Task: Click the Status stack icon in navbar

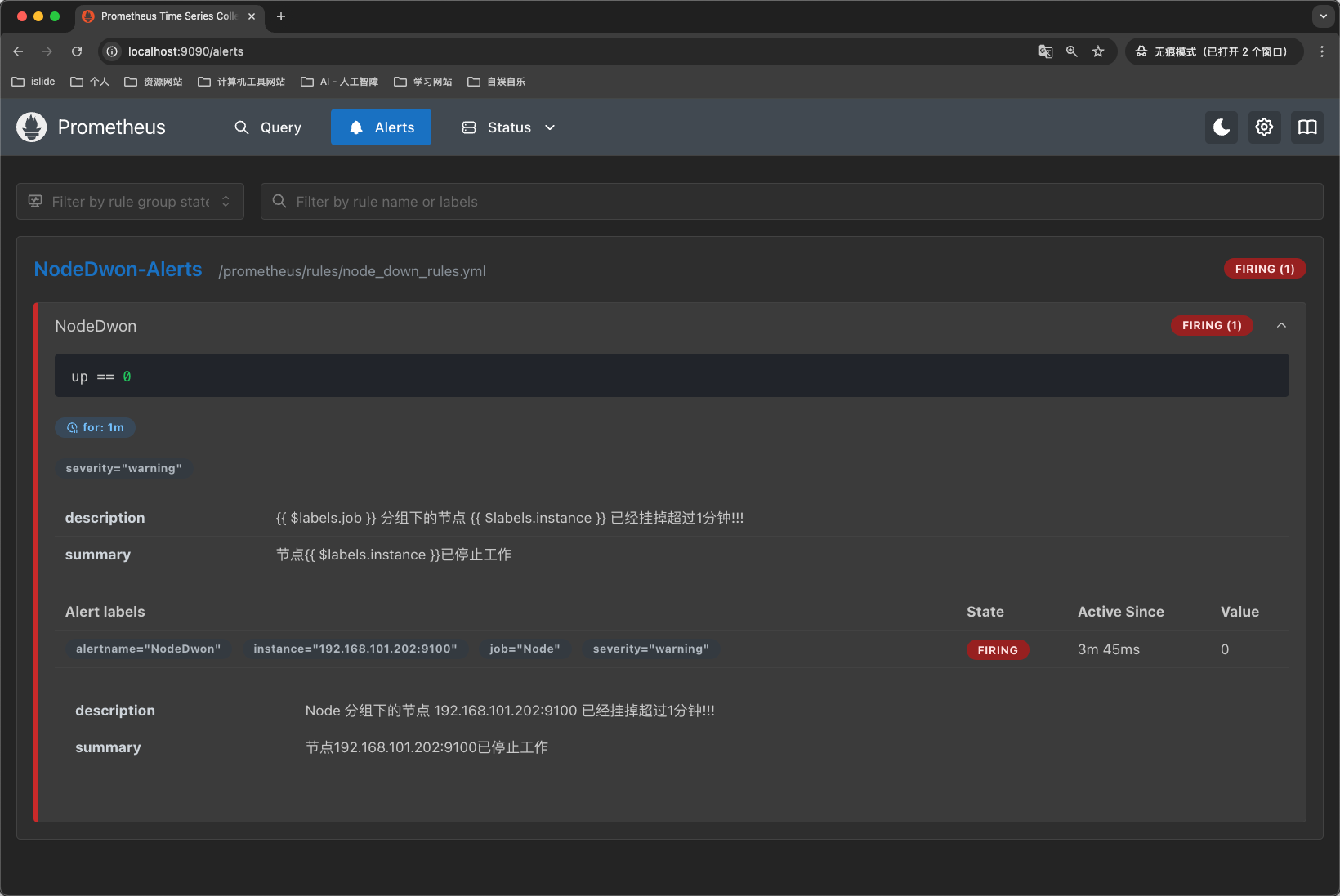Action: tap(468, 127)
